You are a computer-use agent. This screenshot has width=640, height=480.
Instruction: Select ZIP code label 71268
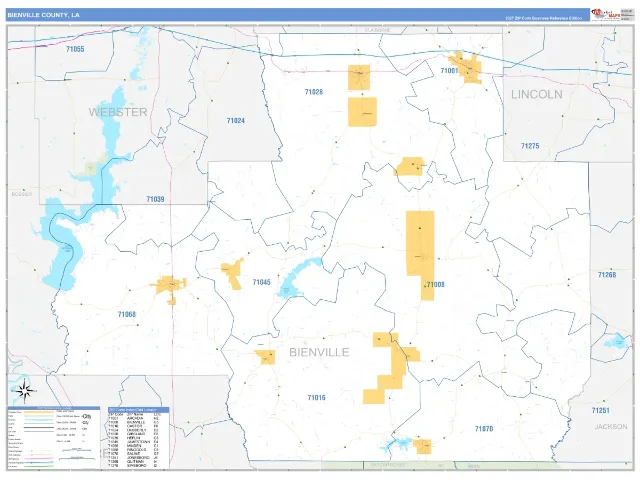click(607, 275)
